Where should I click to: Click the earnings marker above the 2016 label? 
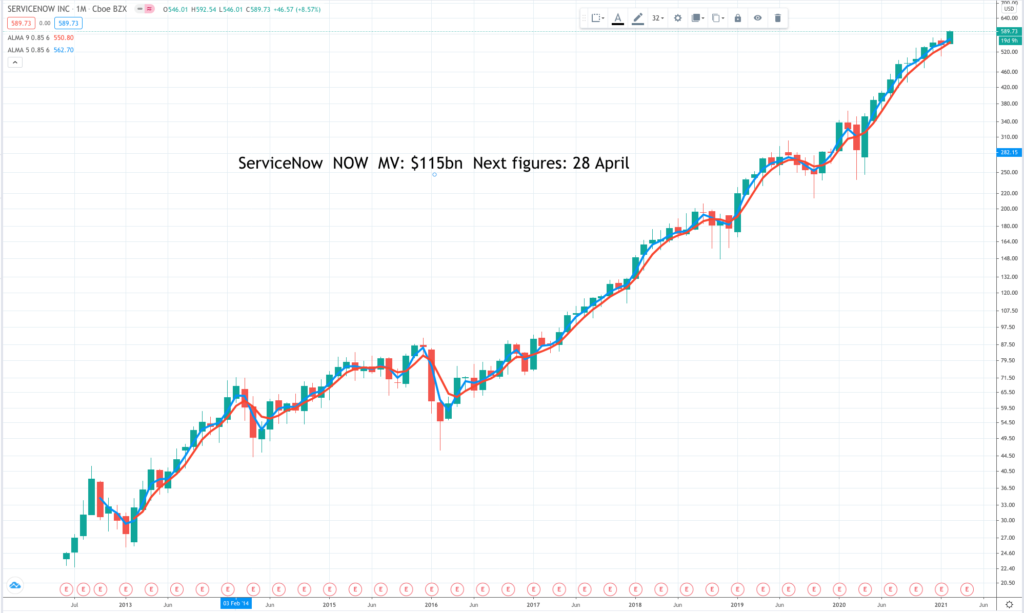coord(432,589)
